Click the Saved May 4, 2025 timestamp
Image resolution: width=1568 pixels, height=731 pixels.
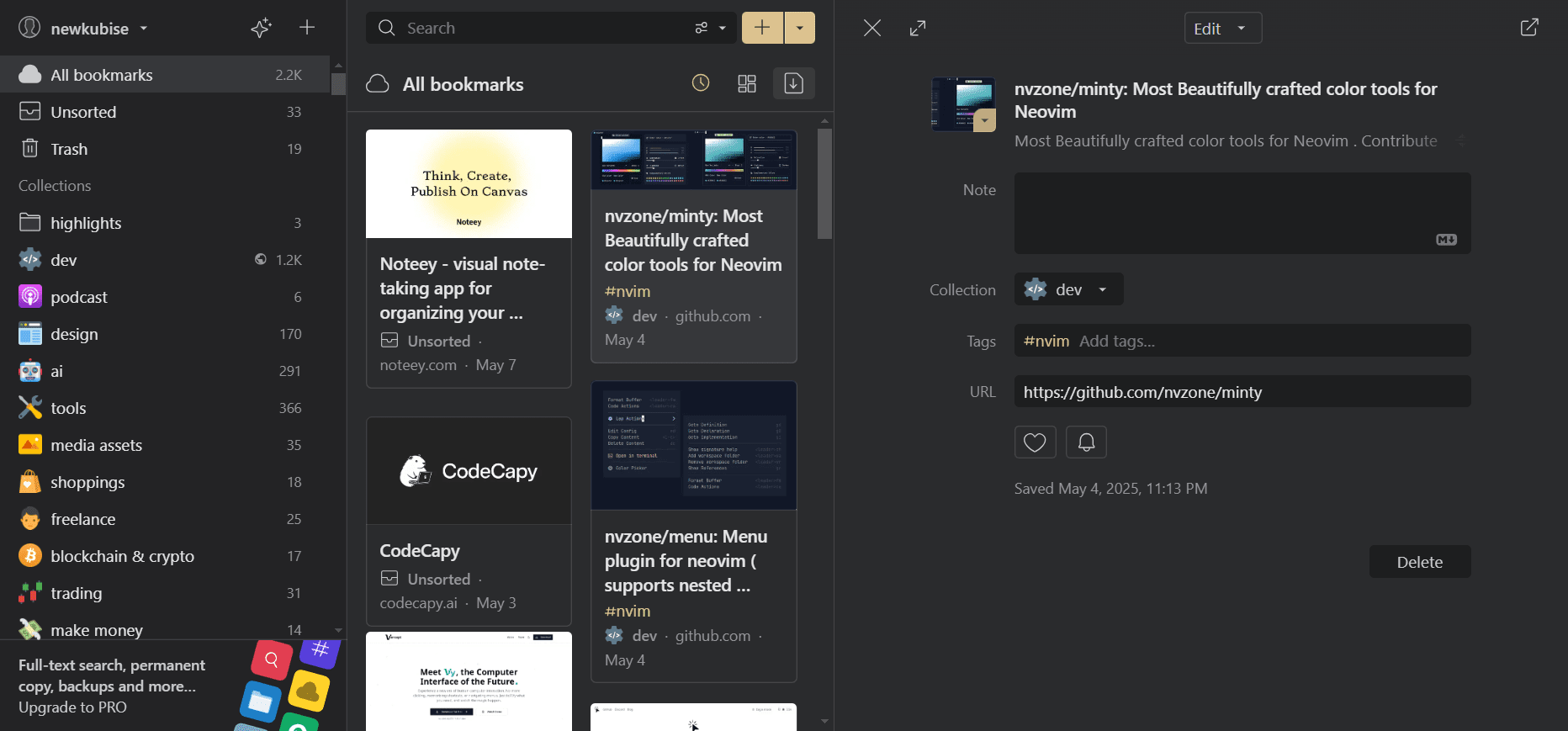point(1110,489)
